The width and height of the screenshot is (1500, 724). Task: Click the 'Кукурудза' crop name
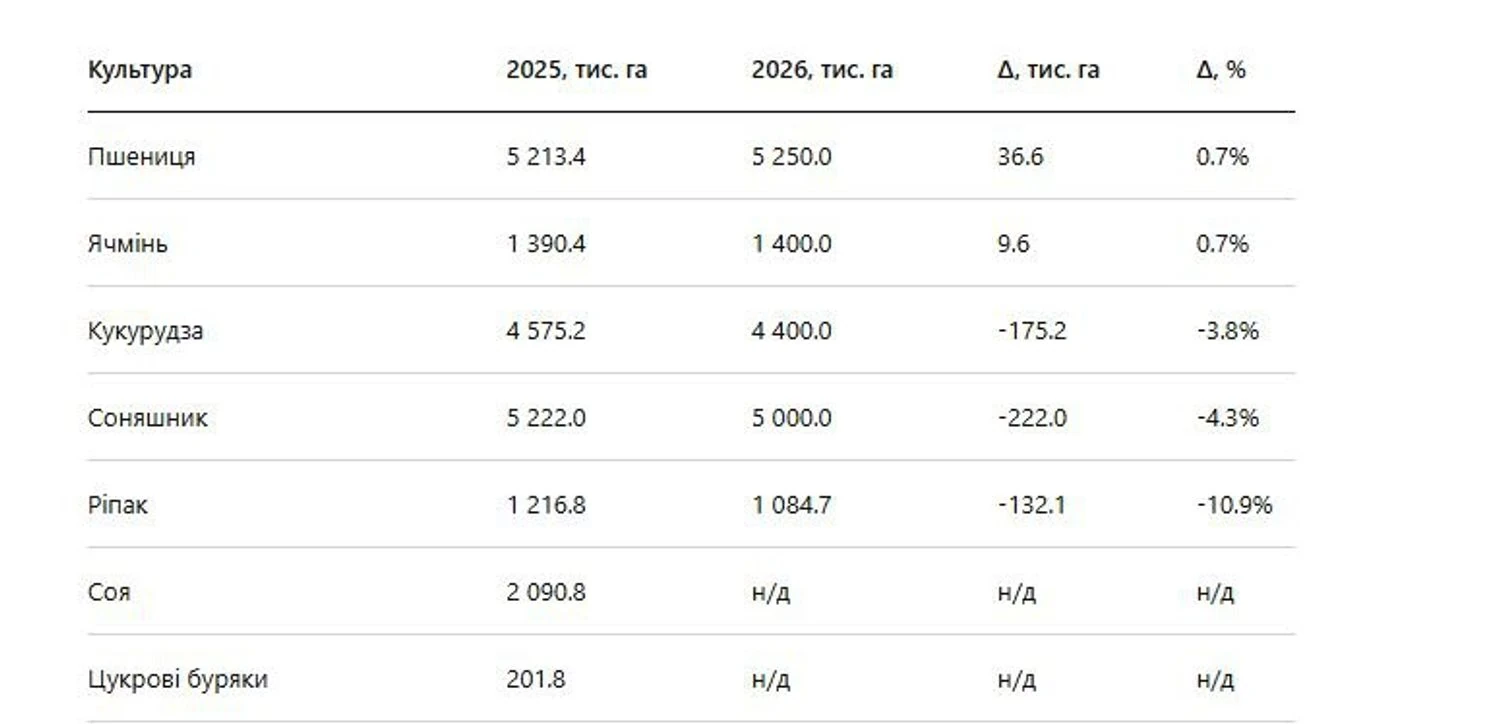(145, 331)
